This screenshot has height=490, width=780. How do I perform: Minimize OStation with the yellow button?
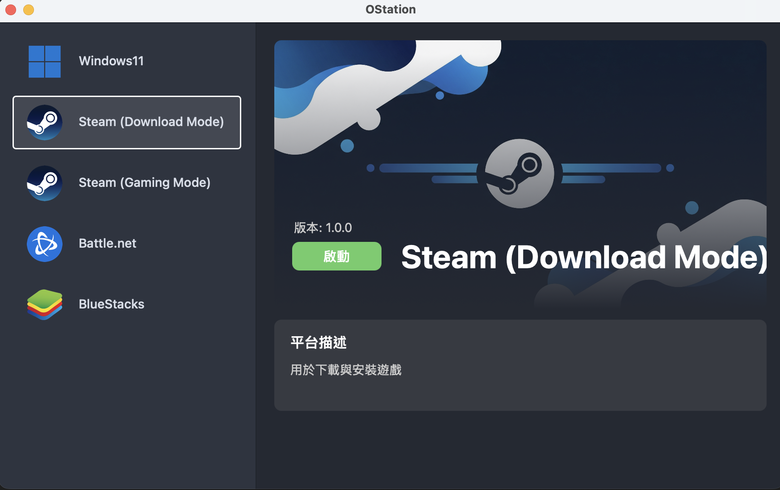pos(29,9)
